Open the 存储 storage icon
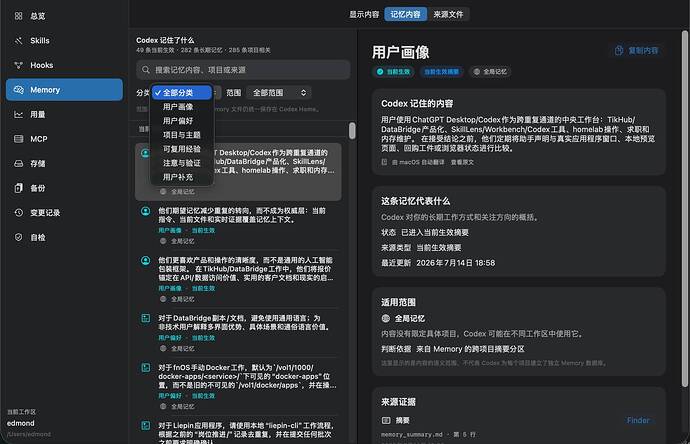This screenshot has width=690, height=444. point(18,164)
